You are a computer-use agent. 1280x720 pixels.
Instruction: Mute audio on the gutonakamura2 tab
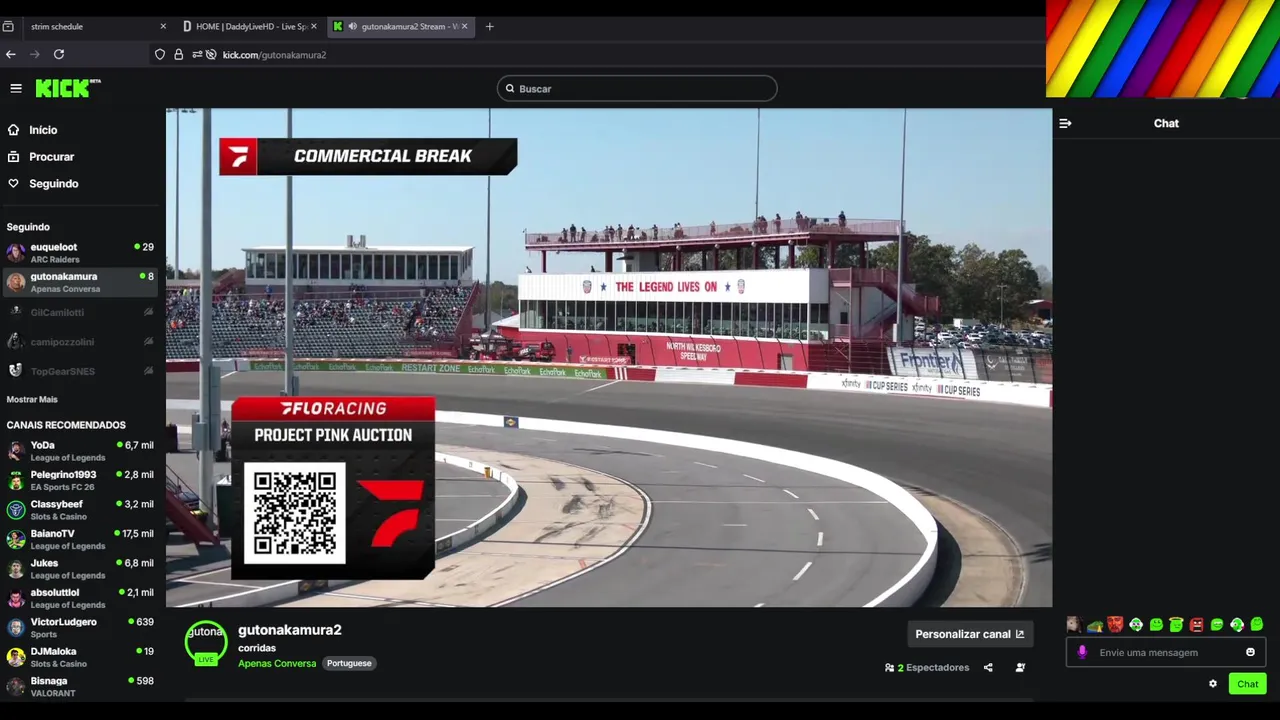[x=352, y=26]
